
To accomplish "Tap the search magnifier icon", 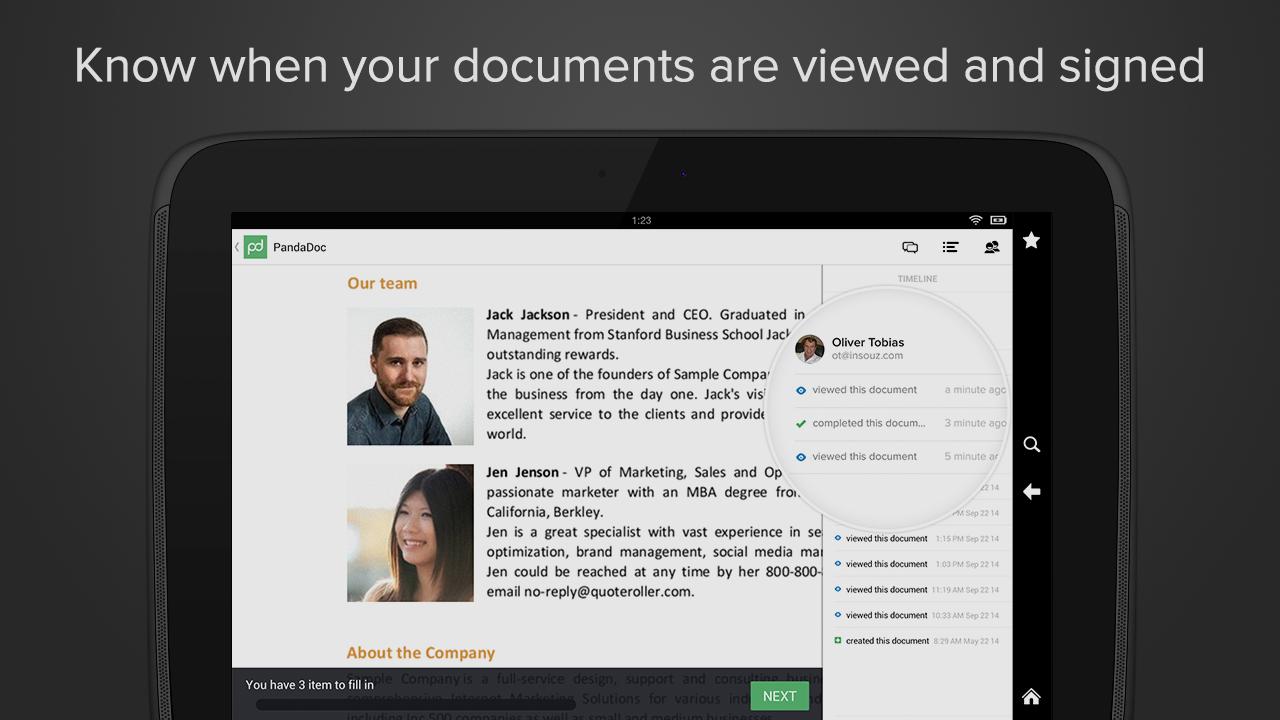I will [x=1031, y=444].
